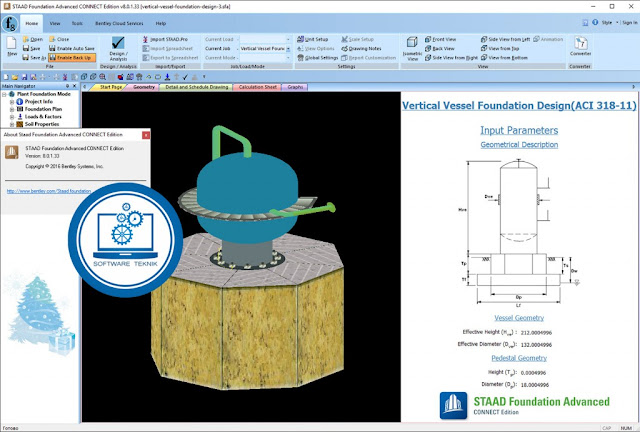Open Global Settings
Viewport: 640px width, 432px height.
(318, 58)
